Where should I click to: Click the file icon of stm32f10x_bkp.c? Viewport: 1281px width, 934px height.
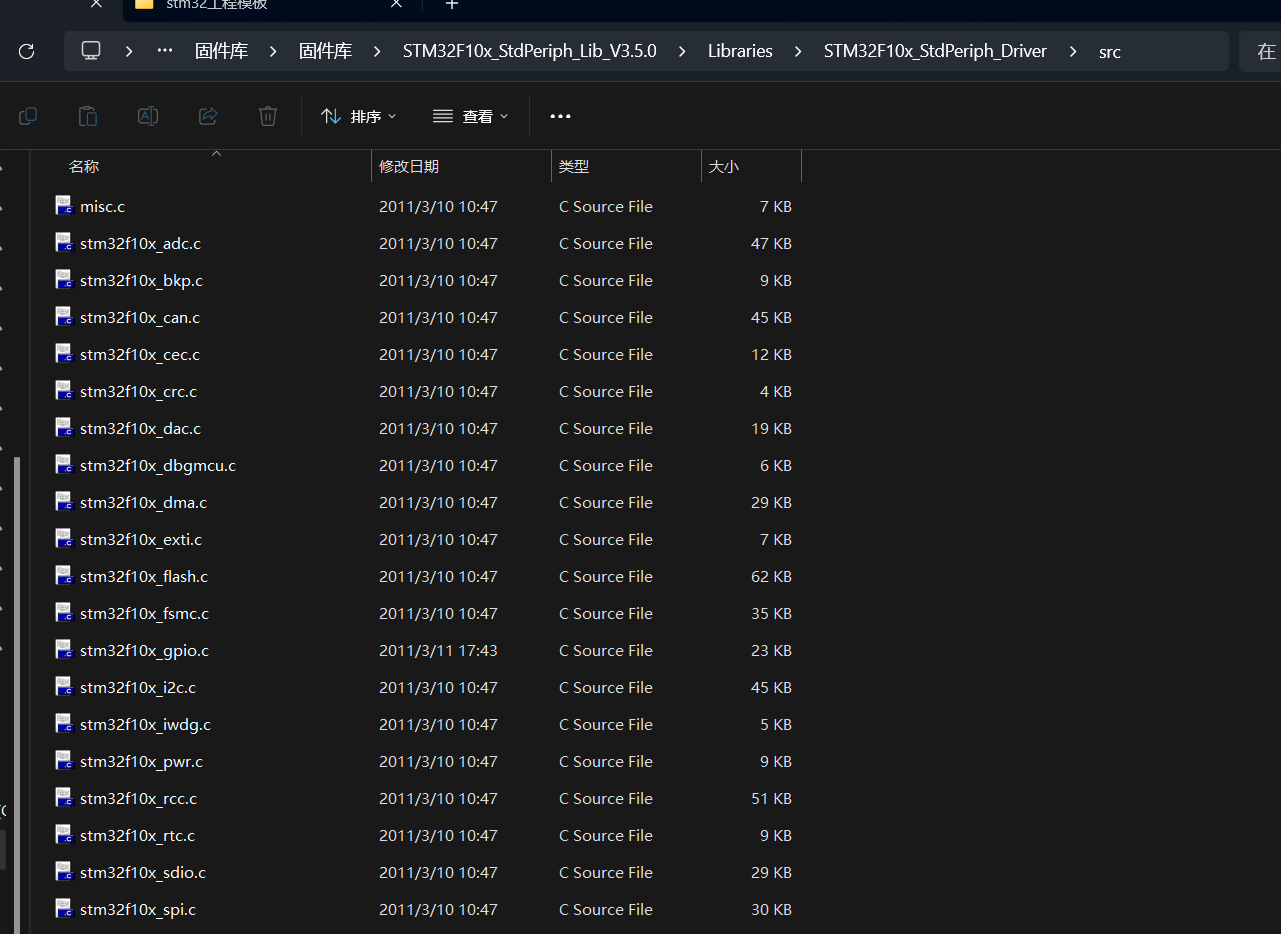(64, 280)
